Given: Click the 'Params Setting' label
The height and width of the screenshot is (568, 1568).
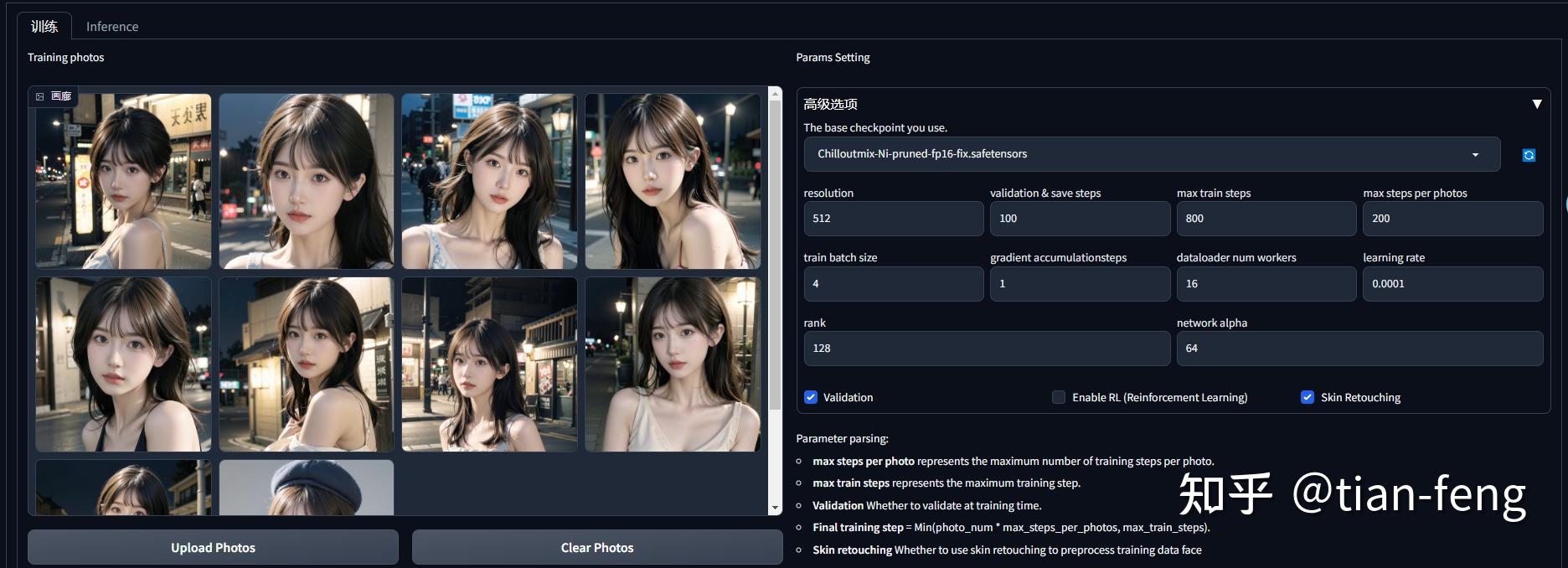Looking at the screenshot, I should pyautogui.click(x=833, y=57).
